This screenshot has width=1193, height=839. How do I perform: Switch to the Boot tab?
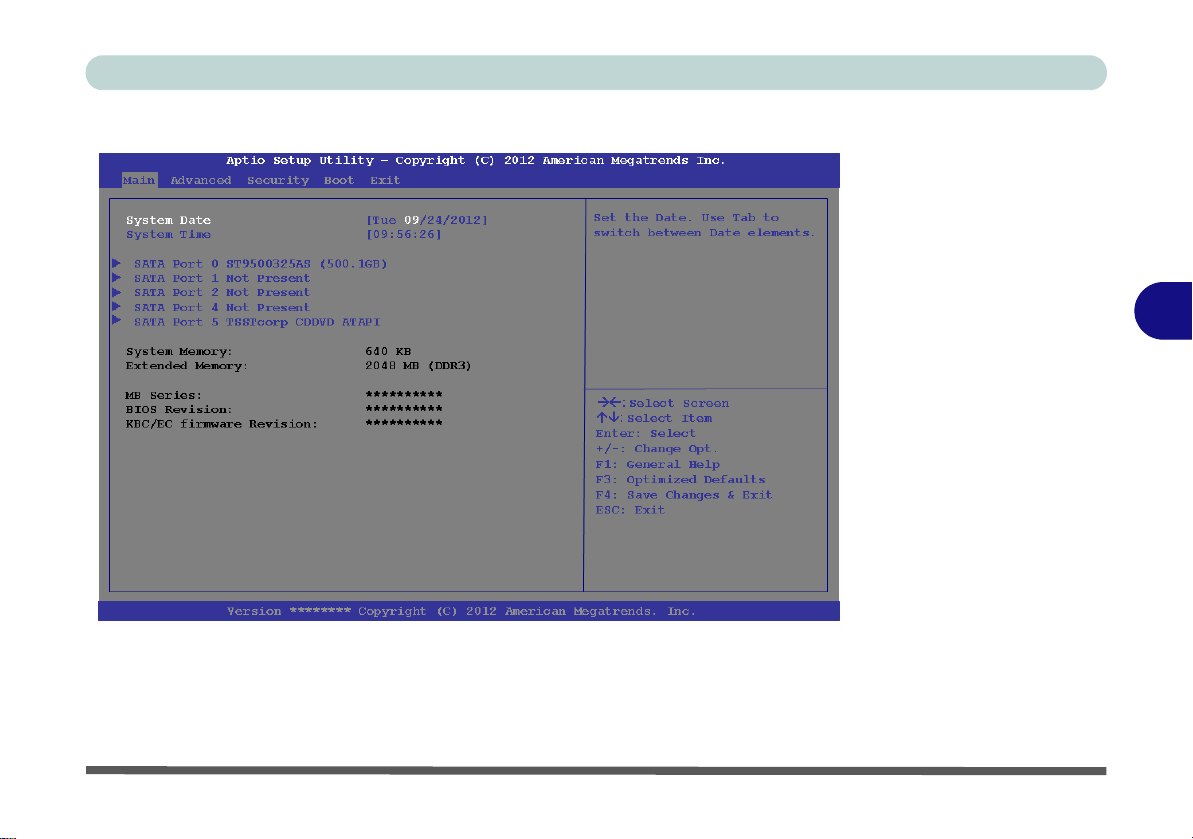(x=339, y=180)
